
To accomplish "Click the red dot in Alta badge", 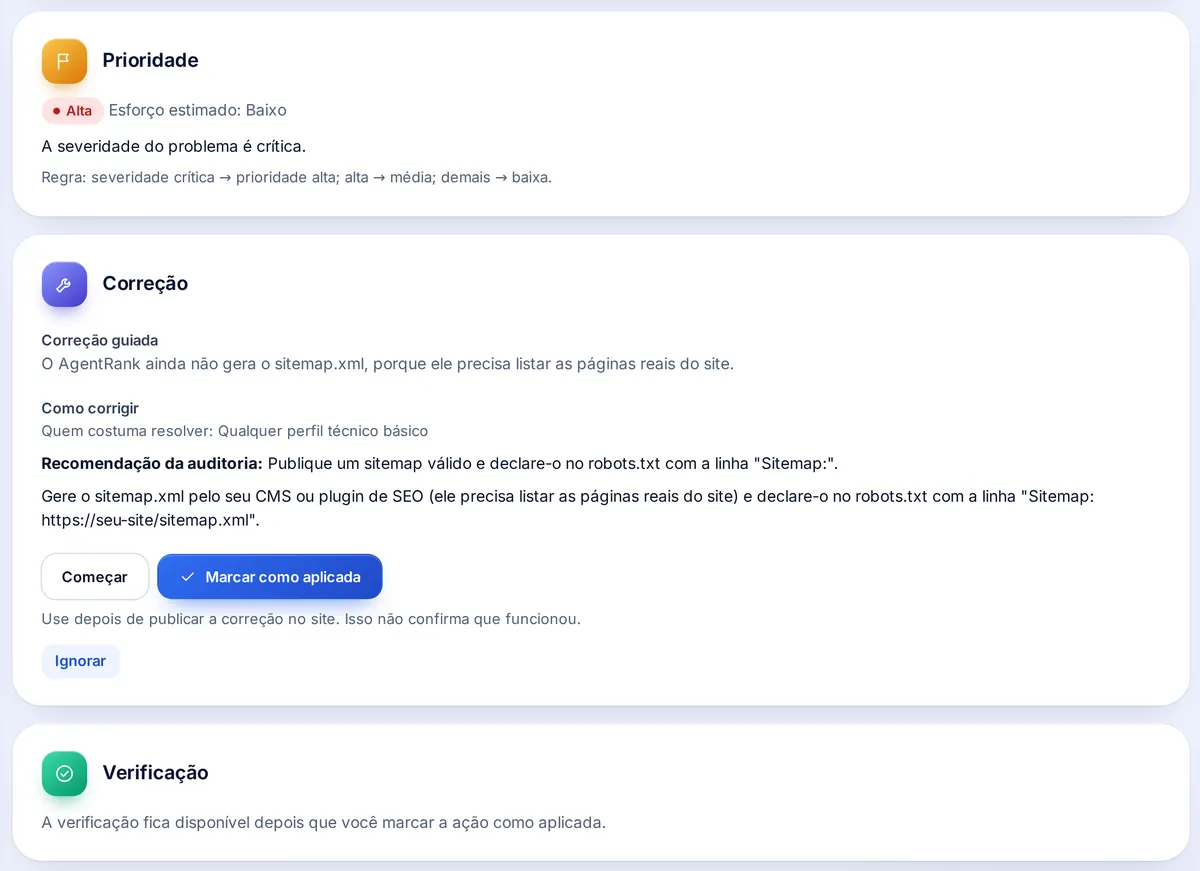I will tap(56, 111).
